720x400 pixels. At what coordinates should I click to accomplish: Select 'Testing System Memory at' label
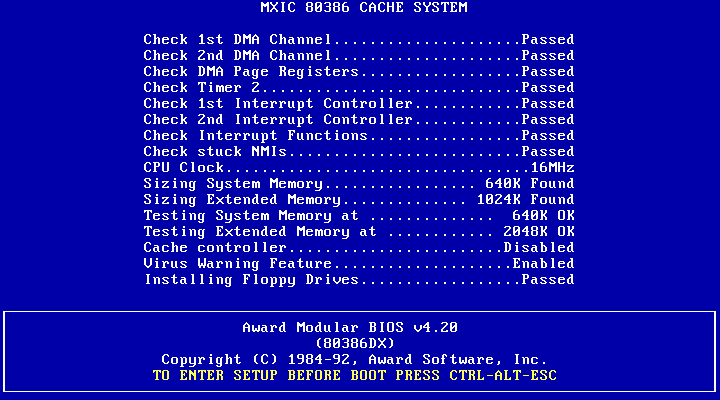point(251,216)
